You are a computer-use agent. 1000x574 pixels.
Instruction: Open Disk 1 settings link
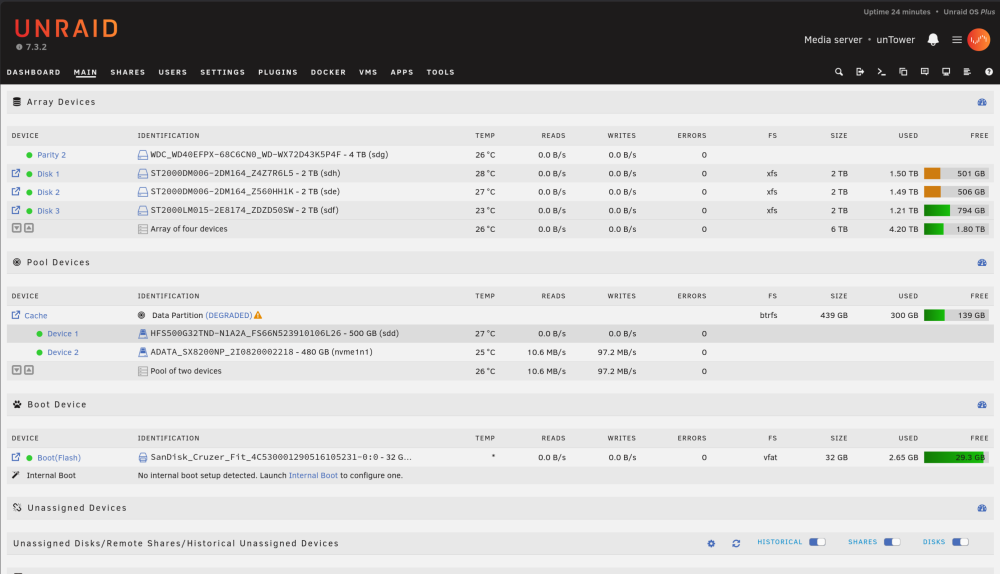48,173
